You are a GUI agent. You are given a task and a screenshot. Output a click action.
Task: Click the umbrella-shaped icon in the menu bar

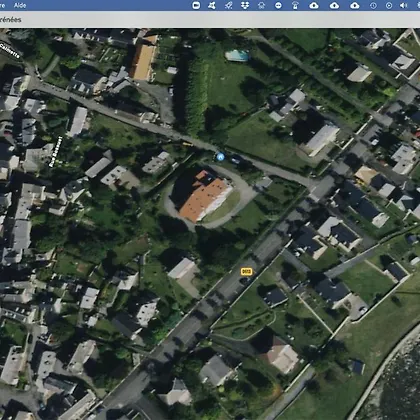pyautogui.click(x=295, y=5)
